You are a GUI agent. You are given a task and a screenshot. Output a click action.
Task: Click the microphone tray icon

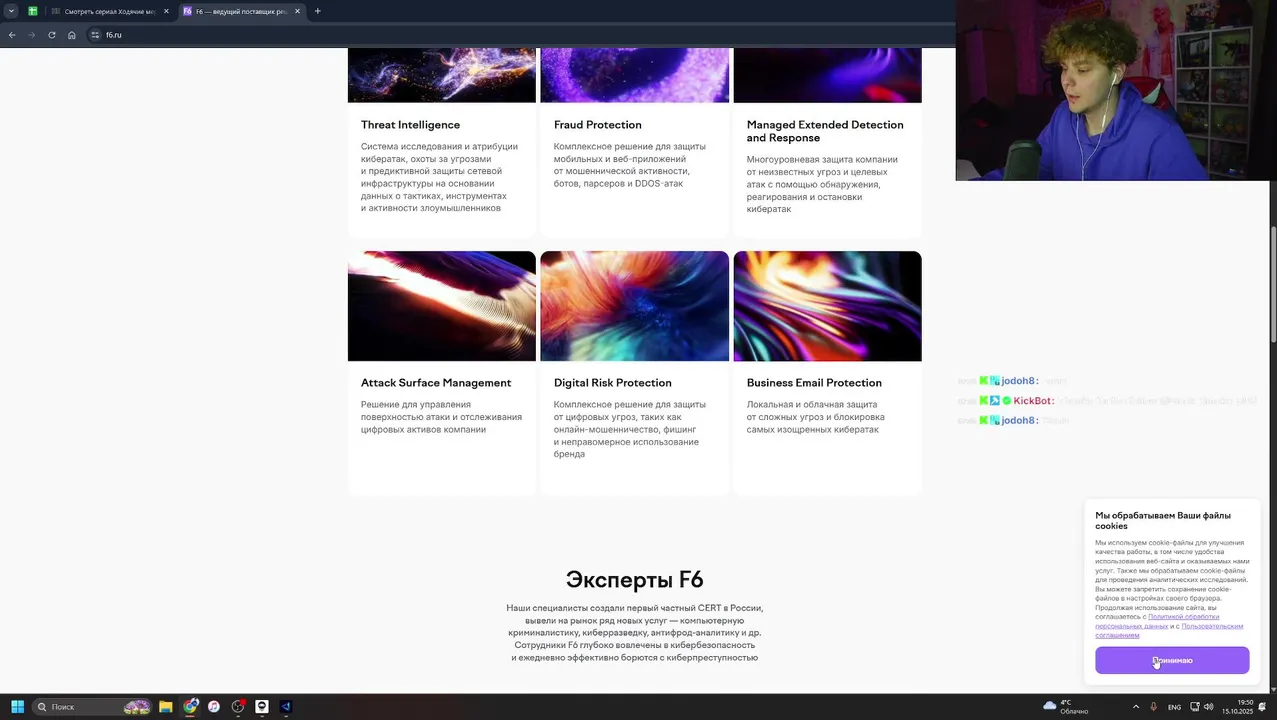pyautogui.click(x=1153, y=707)
